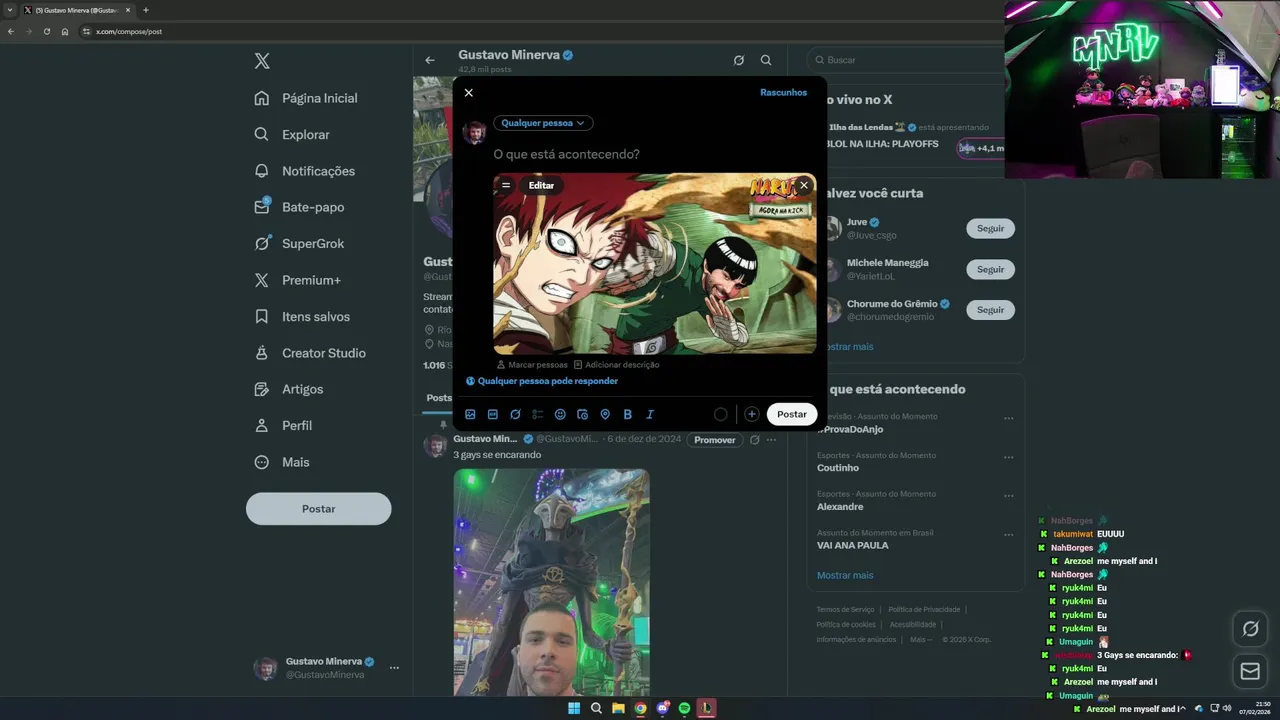The width and height of the screenshot is (1280, 720).
Task: Reload the page in browser
Action: coord(46,31)
